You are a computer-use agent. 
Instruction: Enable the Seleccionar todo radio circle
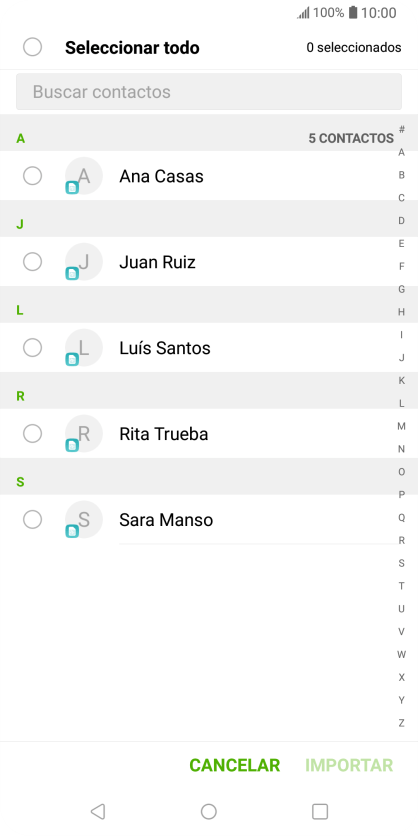[x=33, y=47]
